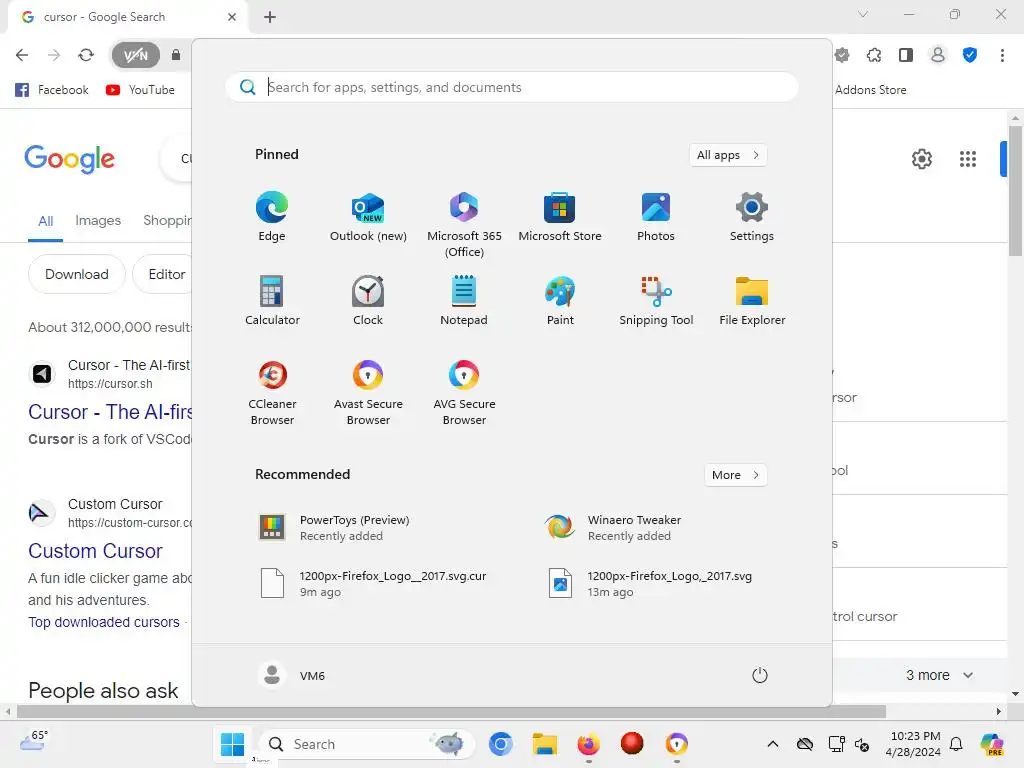
Task: Expand More recommended items
Action: [735, 475]
